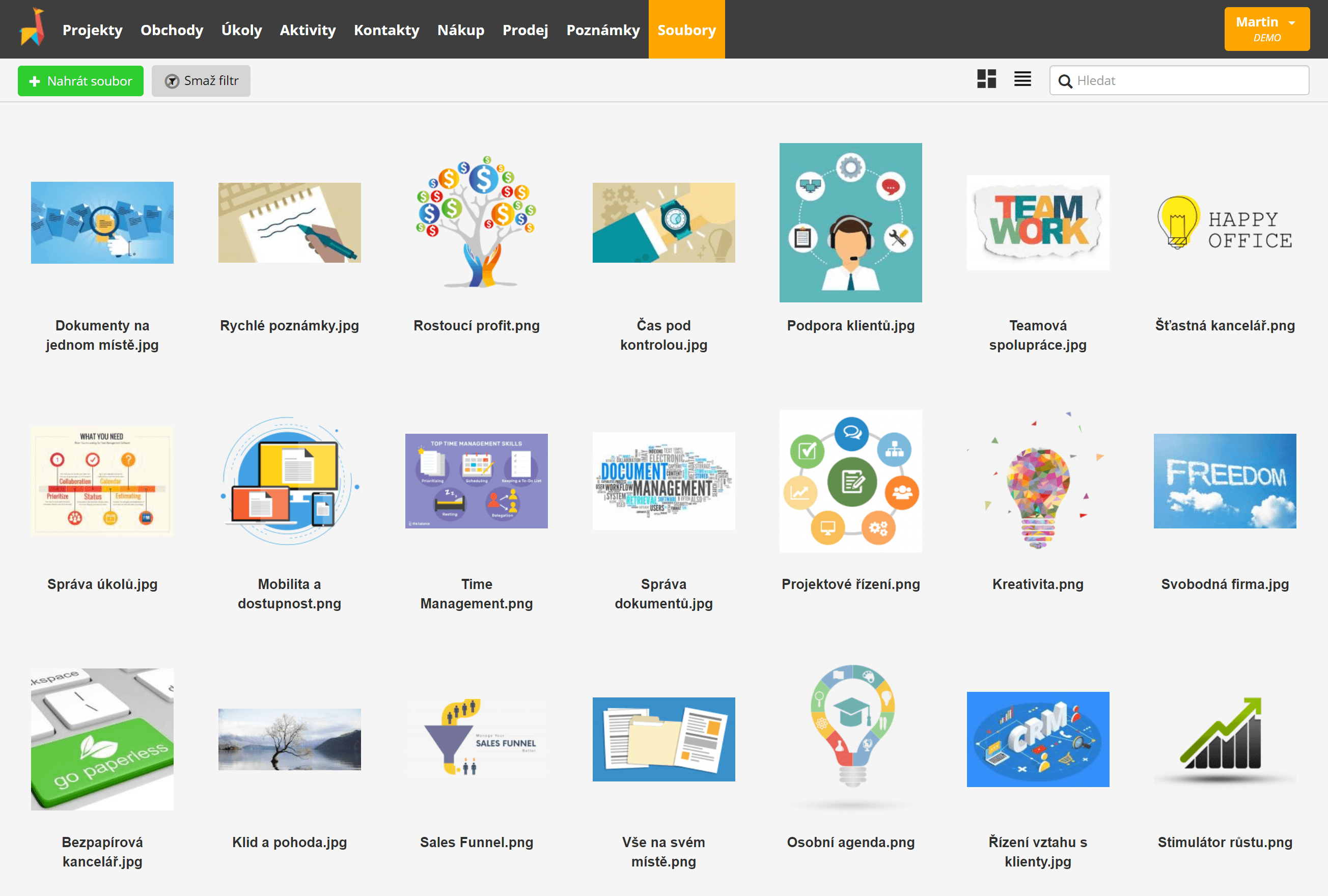Open Sales Funnel.png file
Viewport: 1328px width, 896px height.
(x=477, y=744)
